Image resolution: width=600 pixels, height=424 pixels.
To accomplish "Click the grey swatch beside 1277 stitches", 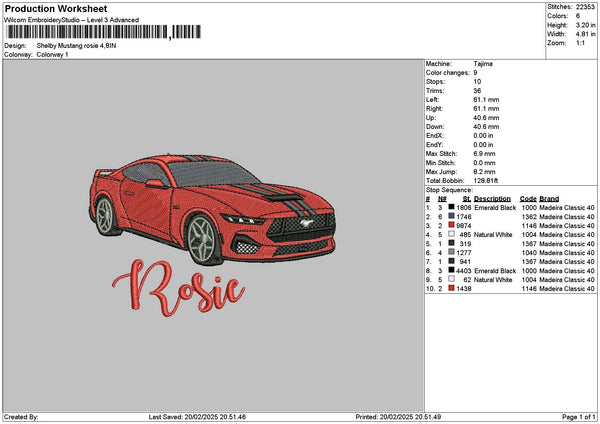I will click(x=452, y=252).
